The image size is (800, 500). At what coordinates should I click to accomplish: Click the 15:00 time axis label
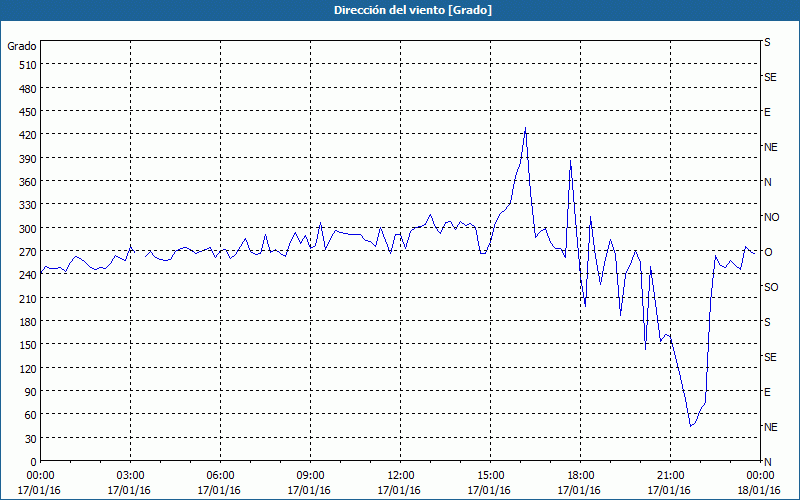[490, 476]
